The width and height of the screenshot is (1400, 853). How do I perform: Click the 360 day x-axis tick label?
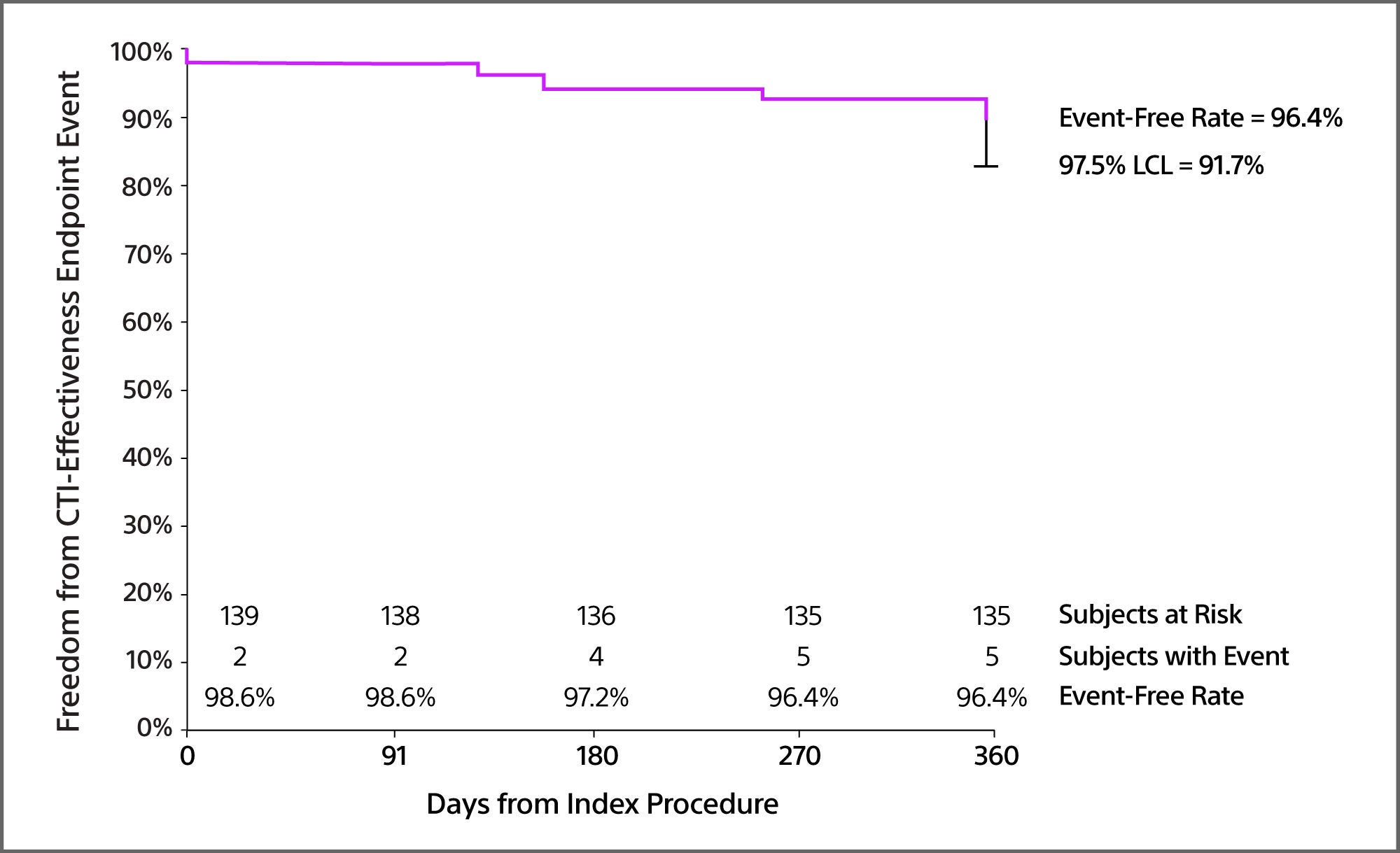click(x=996, y=756)
